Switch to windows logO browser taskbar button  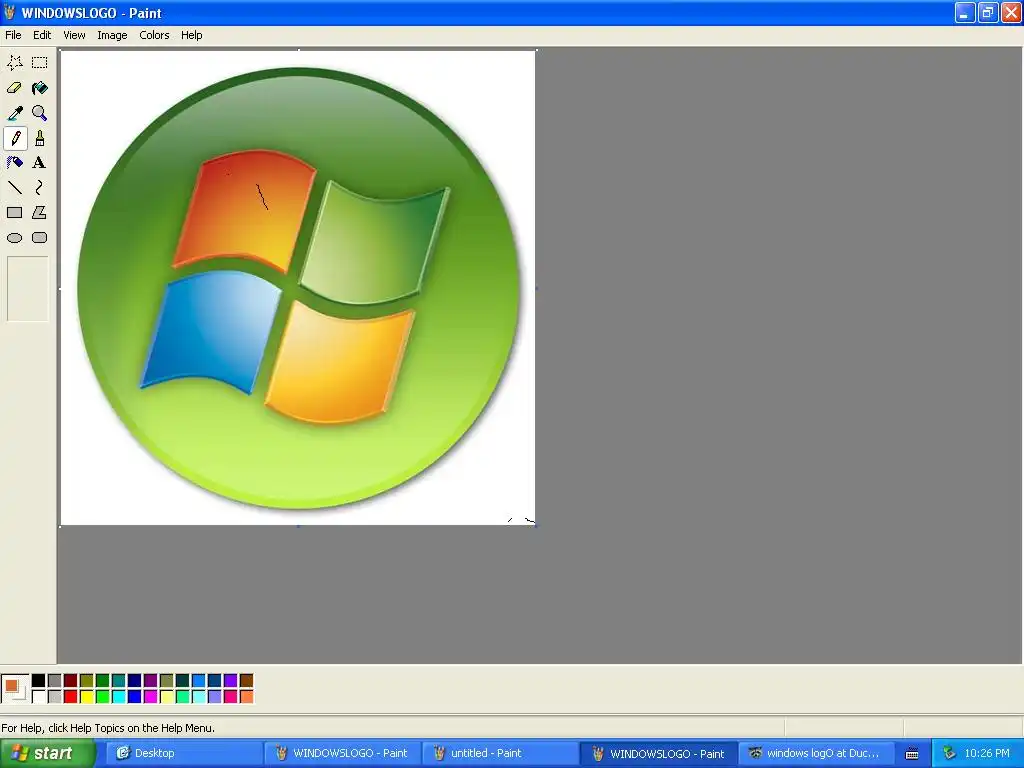click(x=815, y=753)
